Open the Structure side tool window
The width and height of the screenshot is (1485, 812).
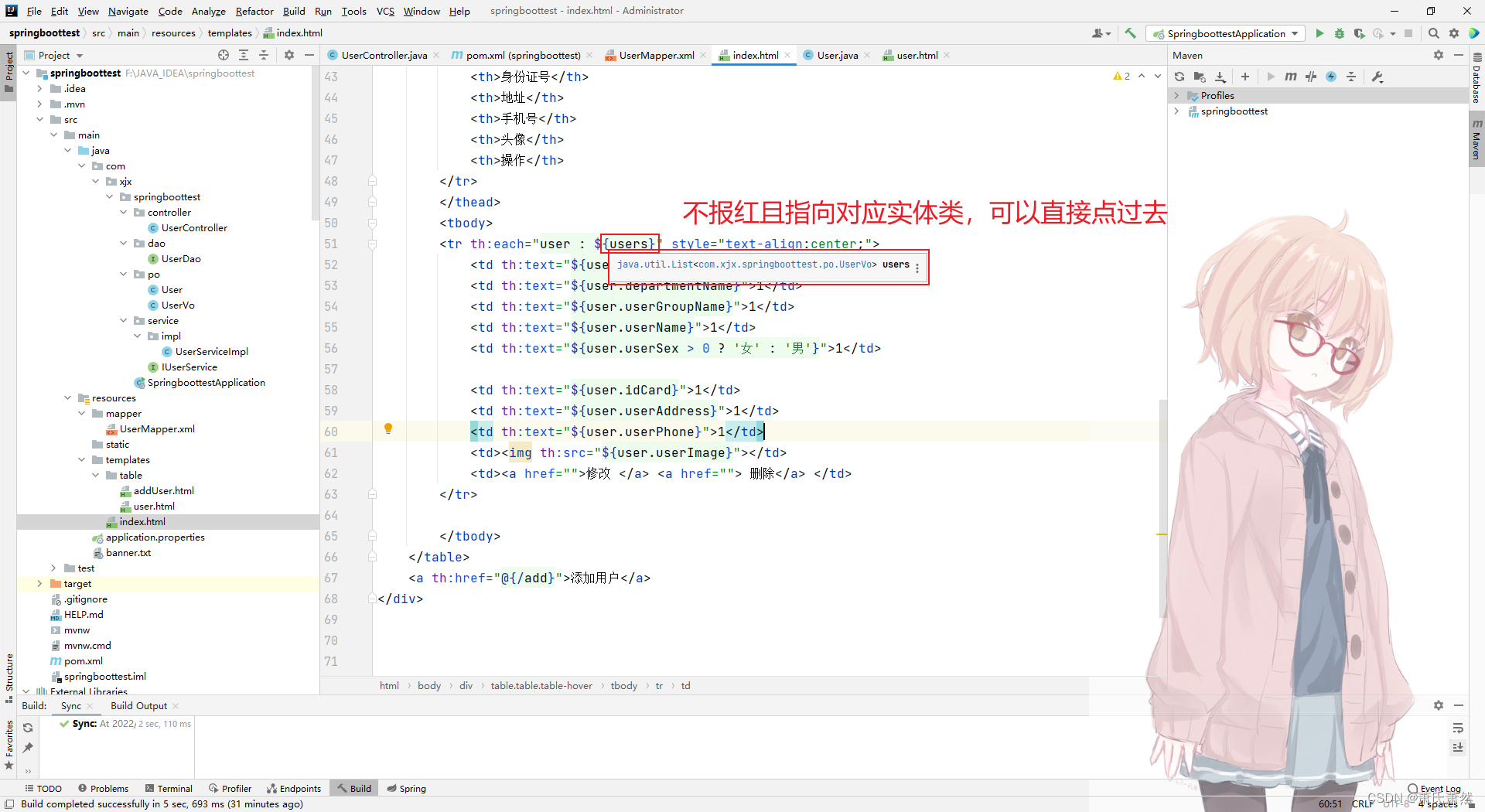click(x=9, y=678)
